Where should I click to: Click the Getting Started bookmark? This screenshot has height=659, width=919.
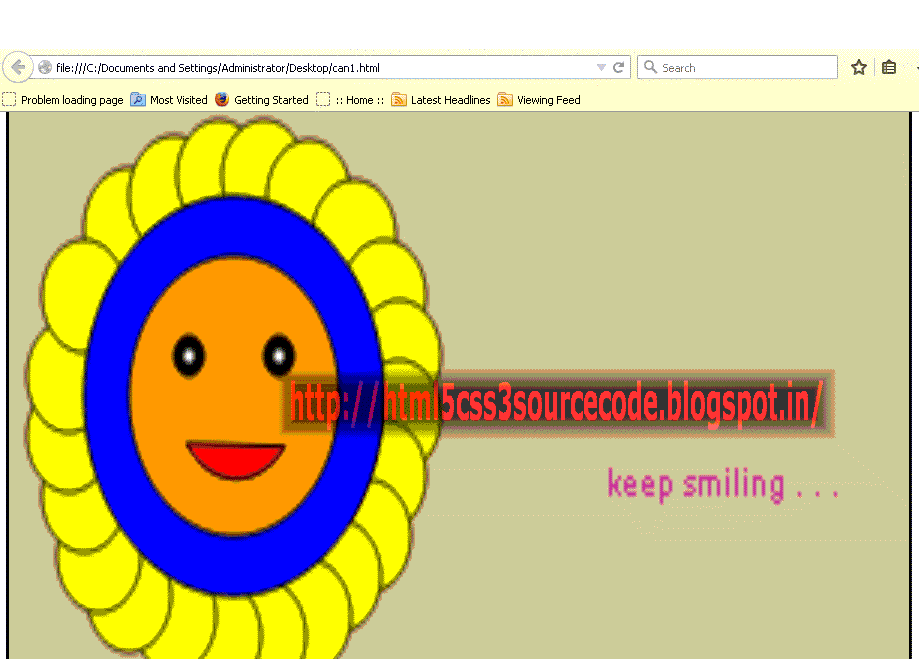pos(261,100)
